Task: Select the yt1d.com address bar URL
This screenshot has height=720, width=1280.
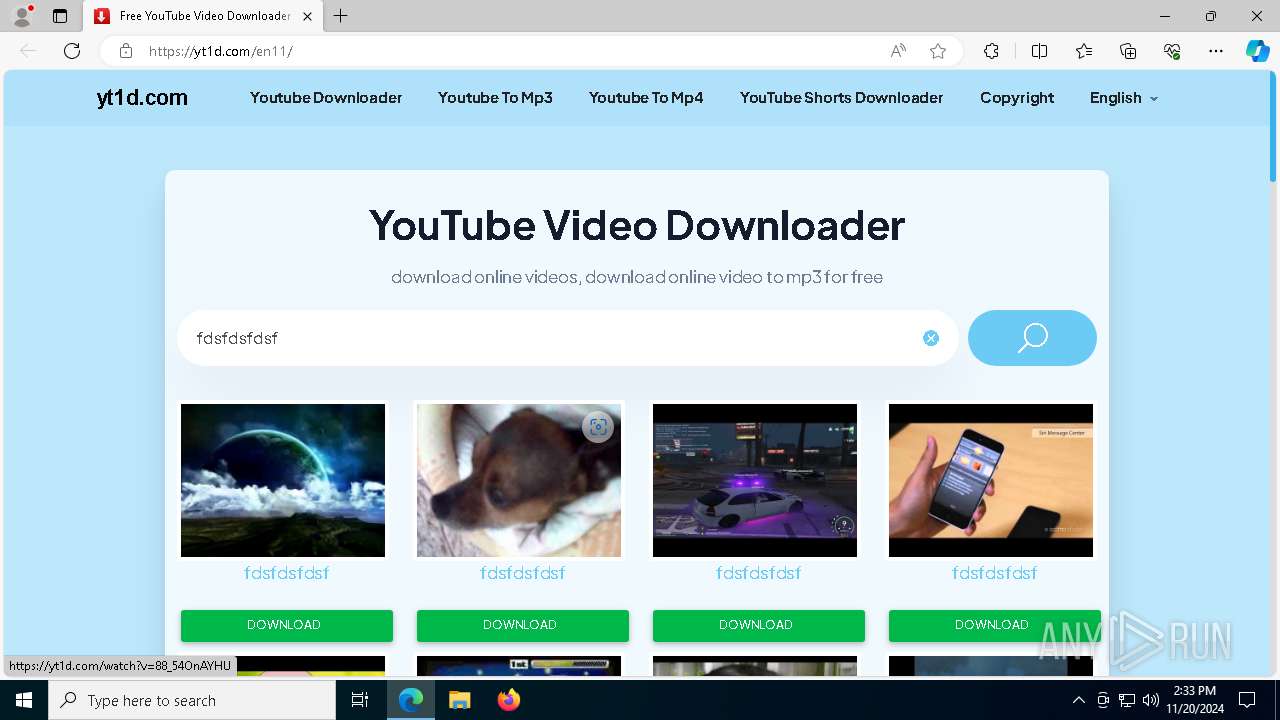Action: (220, 51)
